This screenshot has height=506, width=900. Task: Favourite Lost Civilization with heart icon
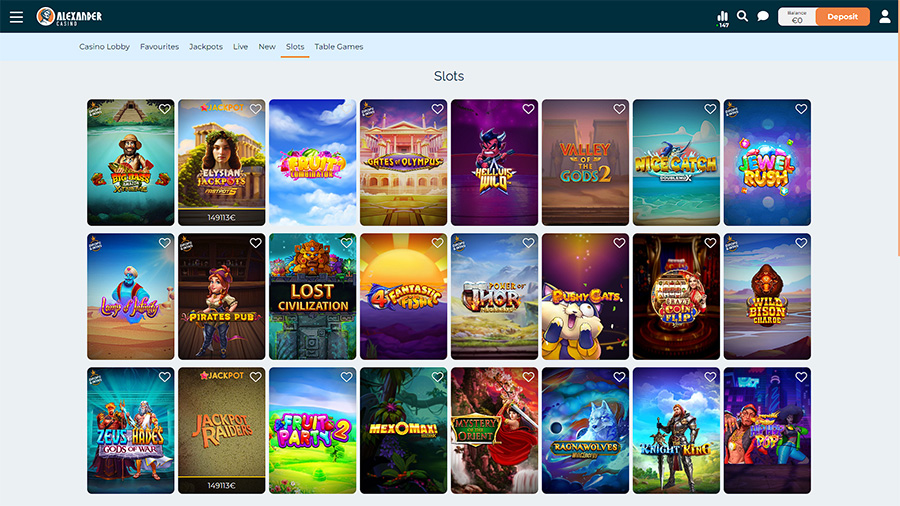pos(347,243)
